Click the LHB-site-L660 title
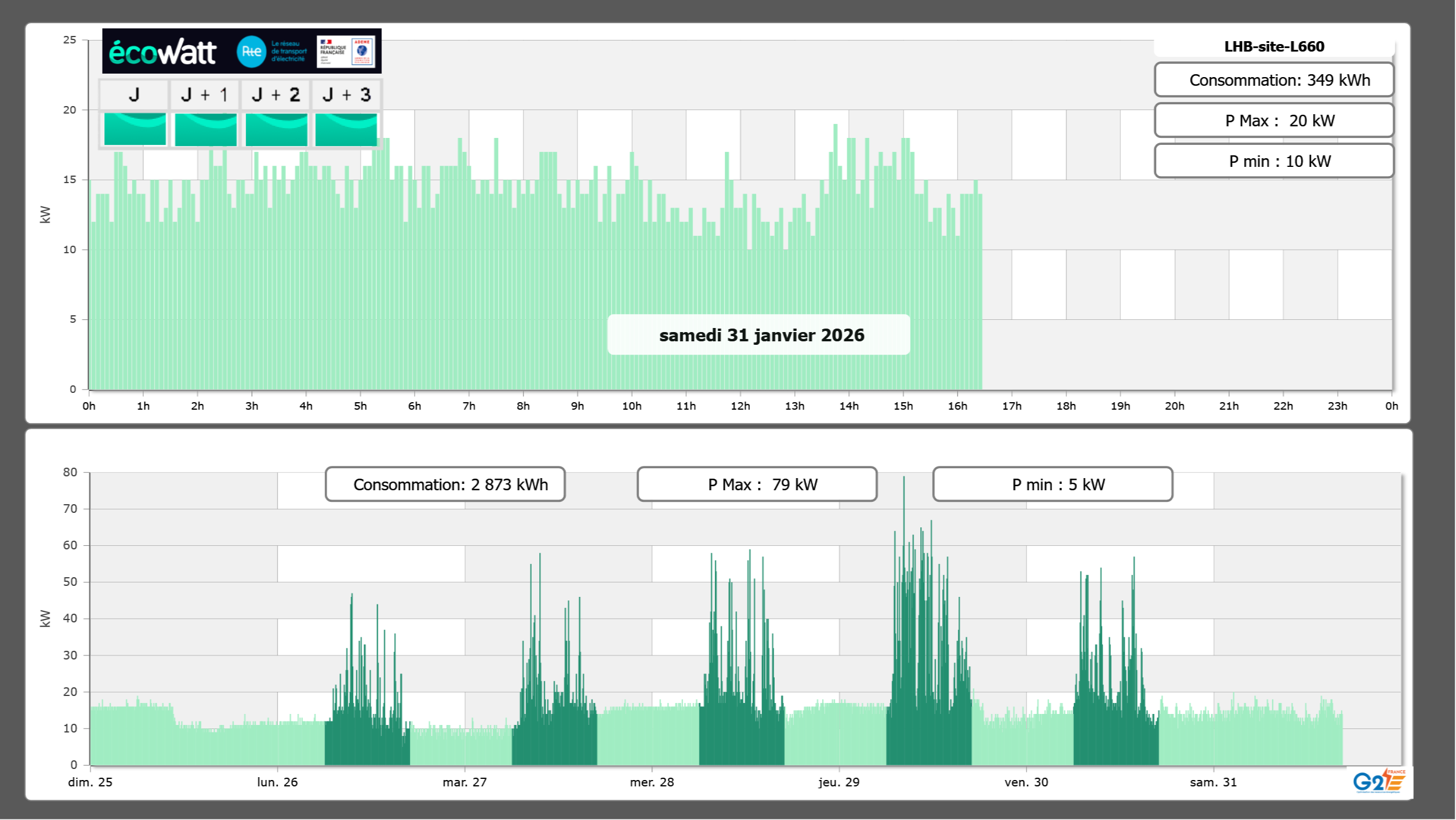The image size is (1456, 820). (1274, 46)
